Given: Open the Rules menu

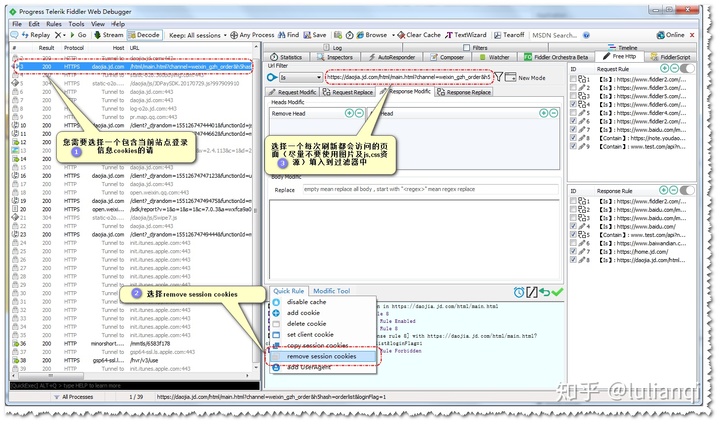Looking at the screenshot, I should [54, 24].
